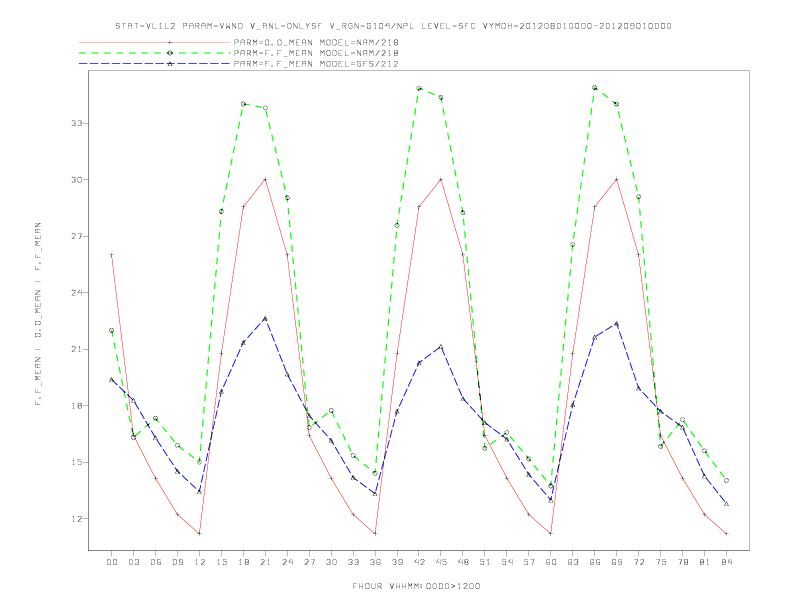Click x-axis forecast hour label 45
This screenshot has height=612, width=792.
point(441,562)
